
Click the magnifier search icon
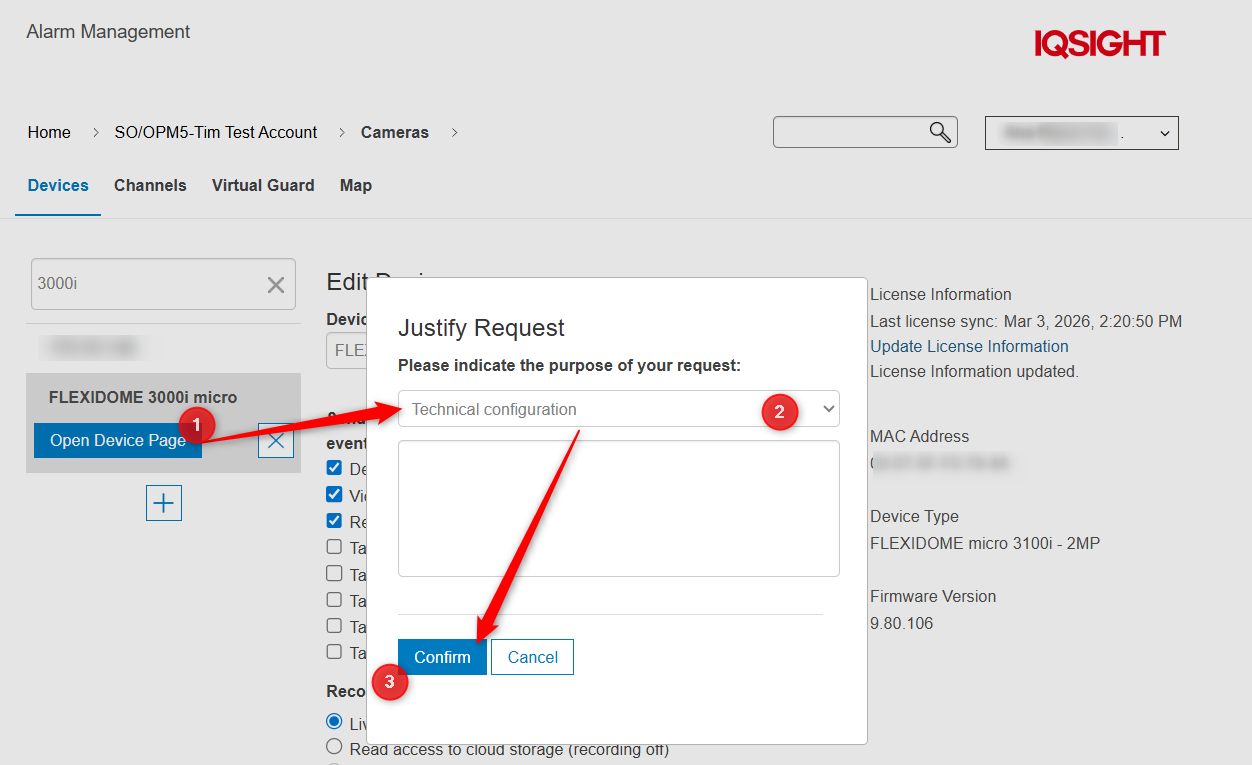coord(939,133)
